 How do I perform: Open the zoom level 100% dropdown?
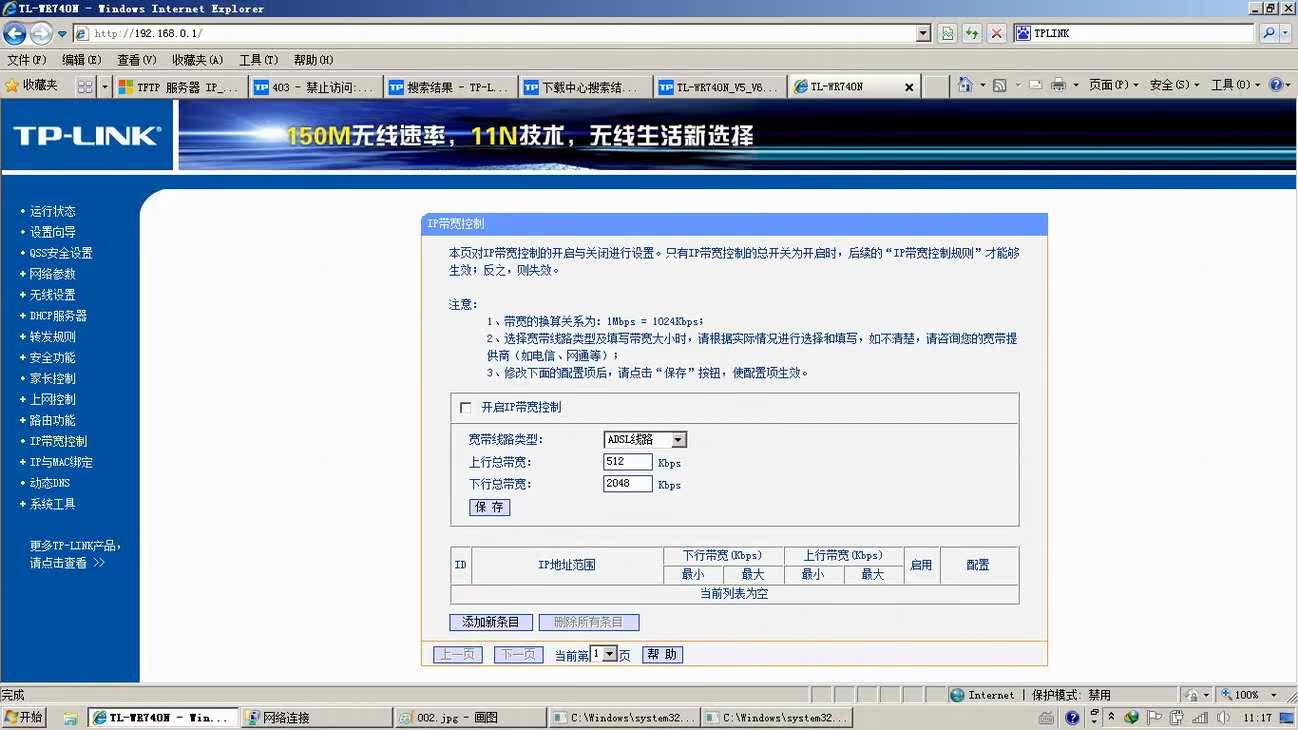1273,695
